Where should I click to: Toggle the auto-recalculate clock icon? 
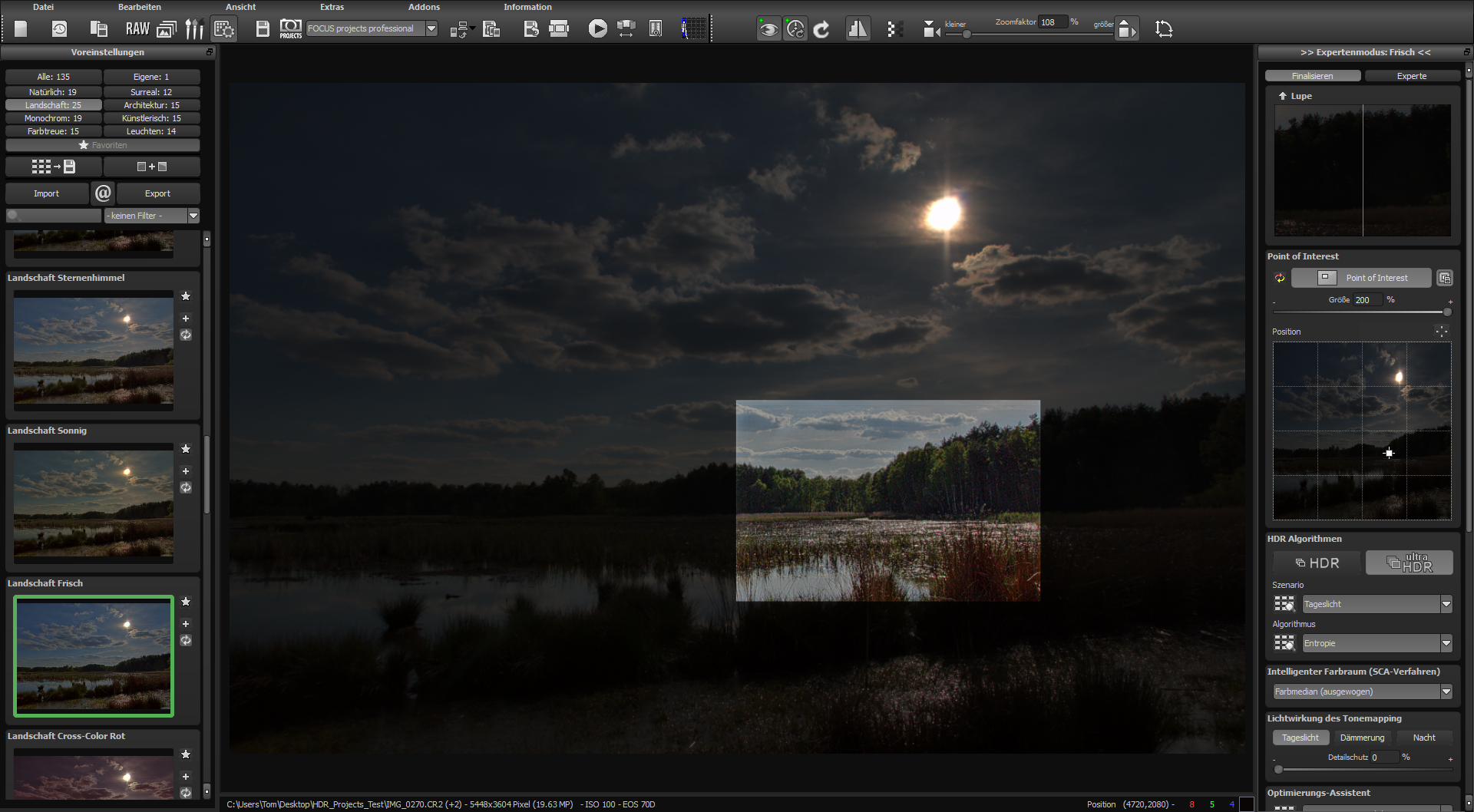click(x=795, y=29)
